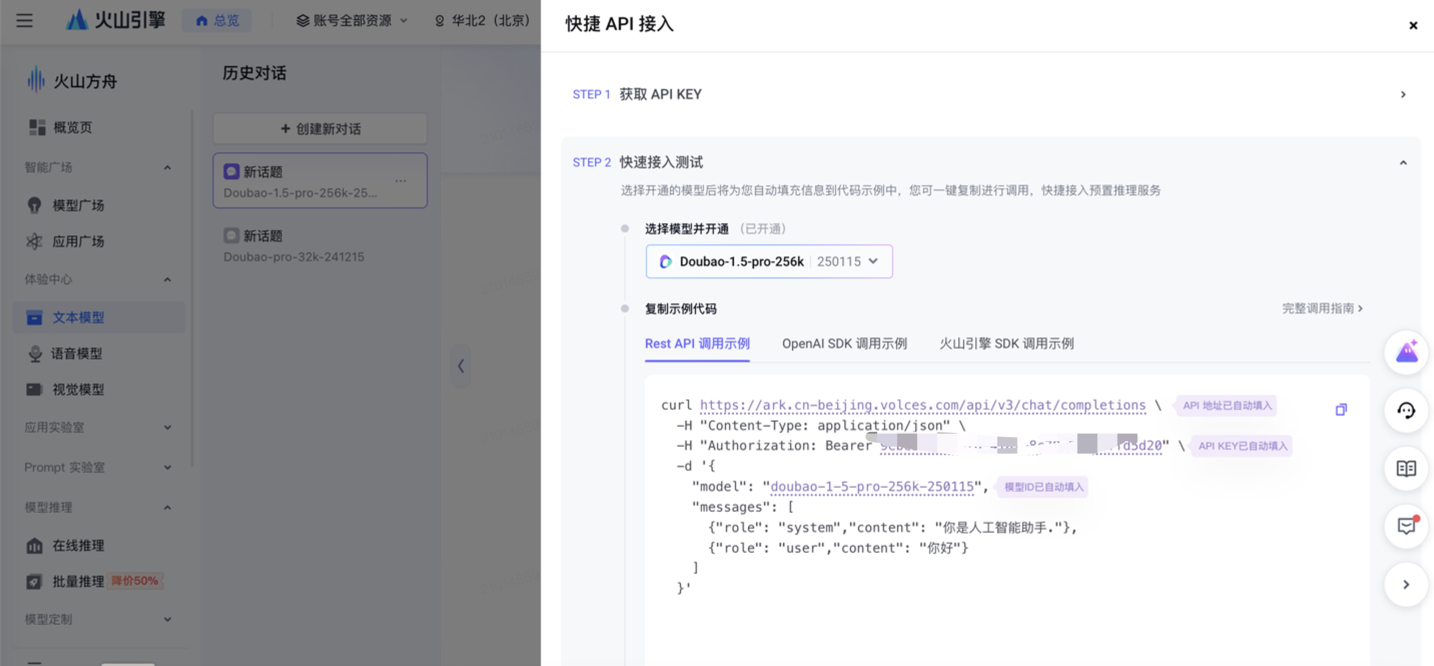This screenshot has height=666, width=1434.
Task: Open the customer service headset icon
Action: point(1406,411)
